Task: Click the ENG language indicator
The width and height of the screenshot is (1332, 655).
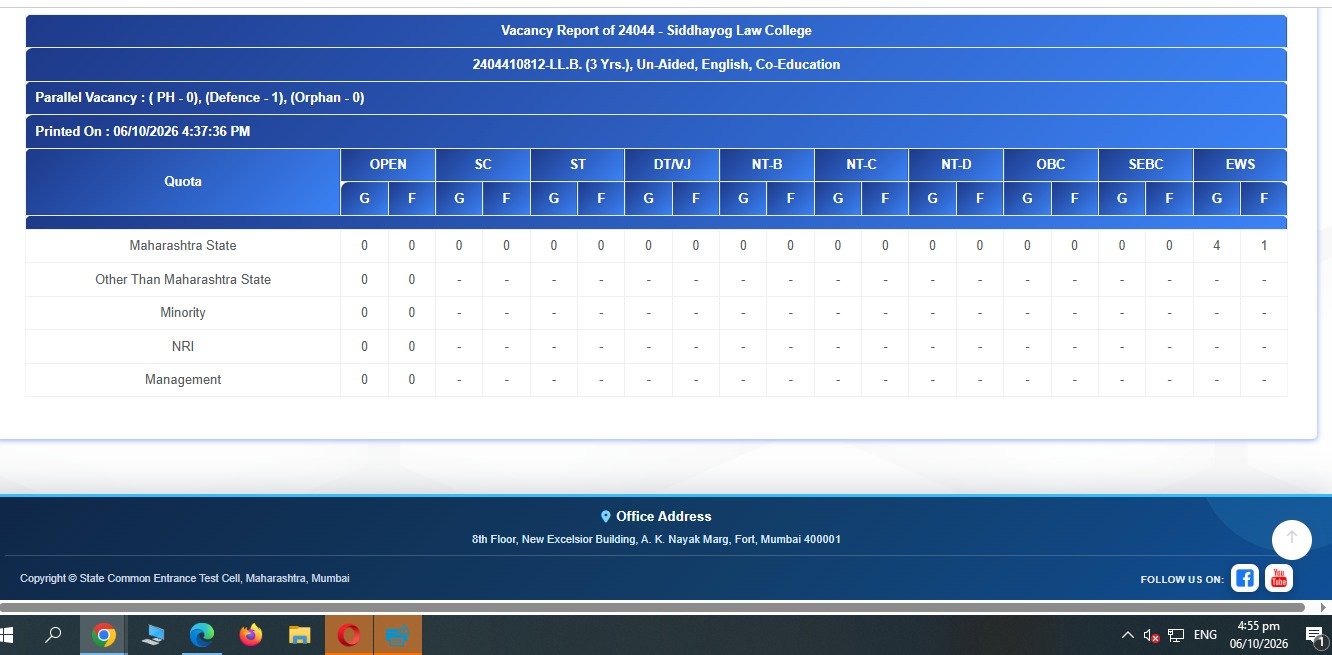Action: point(1205,635)
